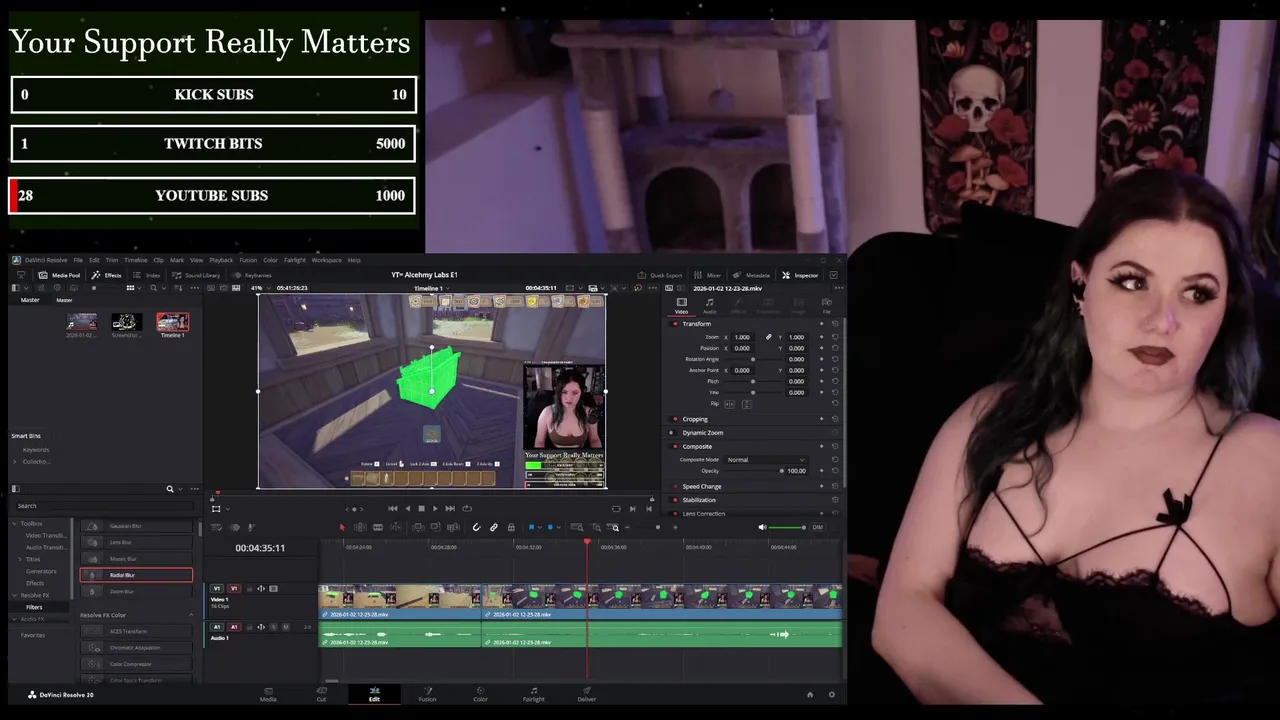Click flip horizontal button in Transform
Image resolution: width=1280 pixels, height=720 pixels.
click(729, 404)
